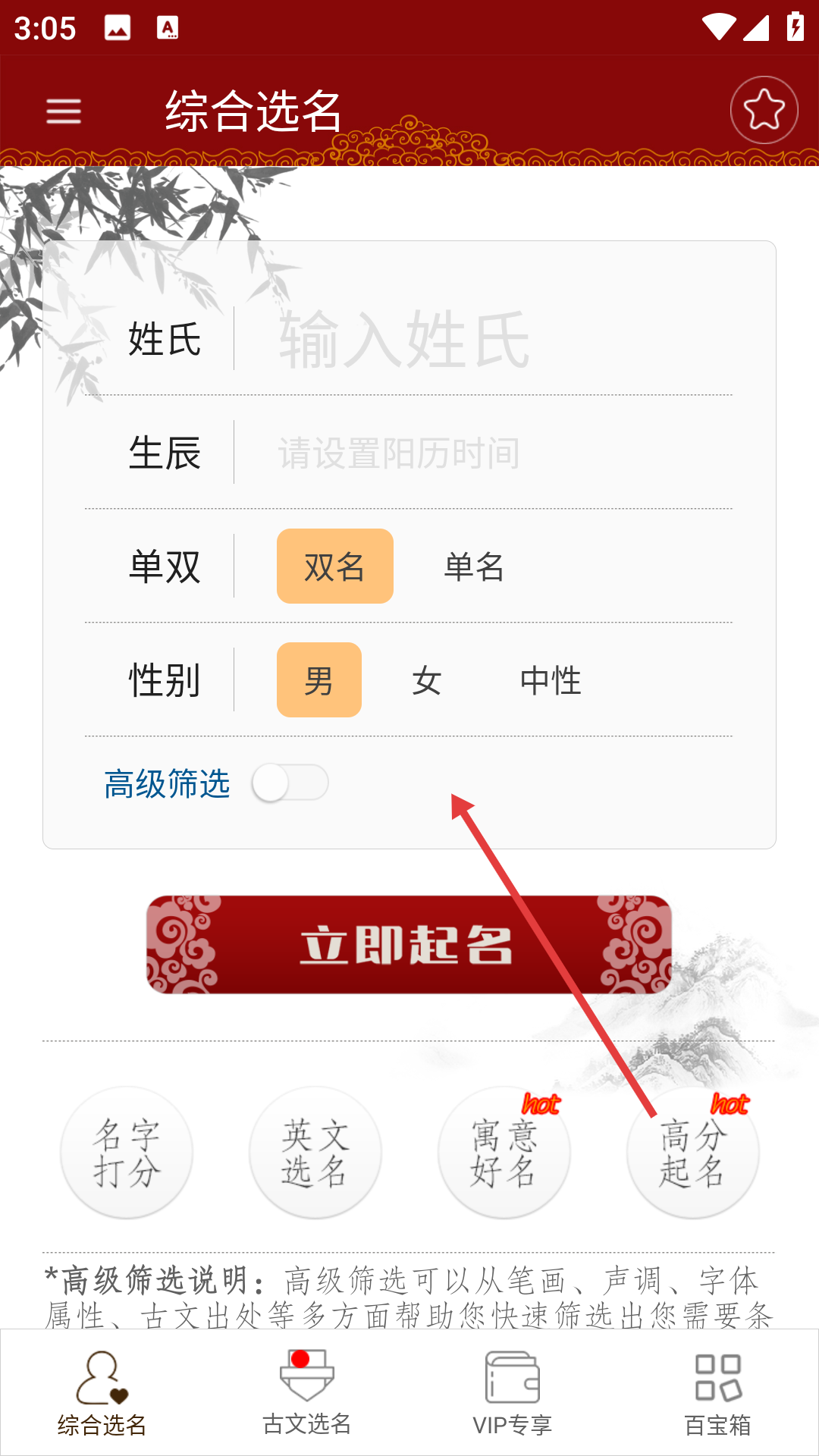Switch to 综合选名 tab
The height and width of the screenshot is (1456, 819).
click(102, 1394)
